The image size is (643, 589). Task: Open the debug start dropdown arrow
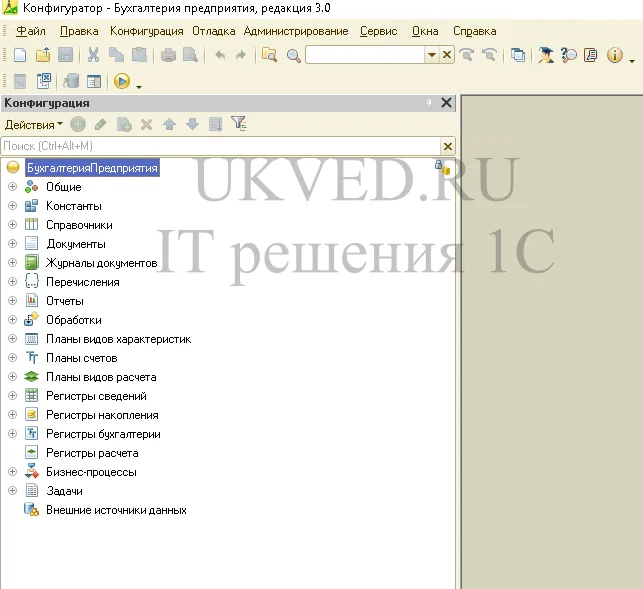[x=139, y=87]
